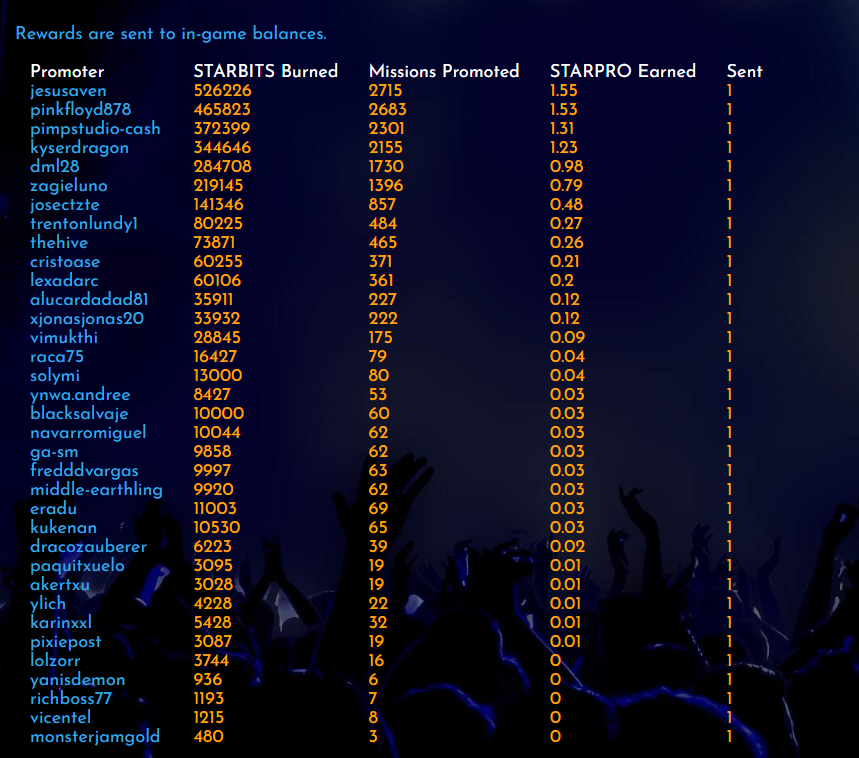859x758 pixels.
Task: Select richboss77 promoter name
Action: click(71, 699)
